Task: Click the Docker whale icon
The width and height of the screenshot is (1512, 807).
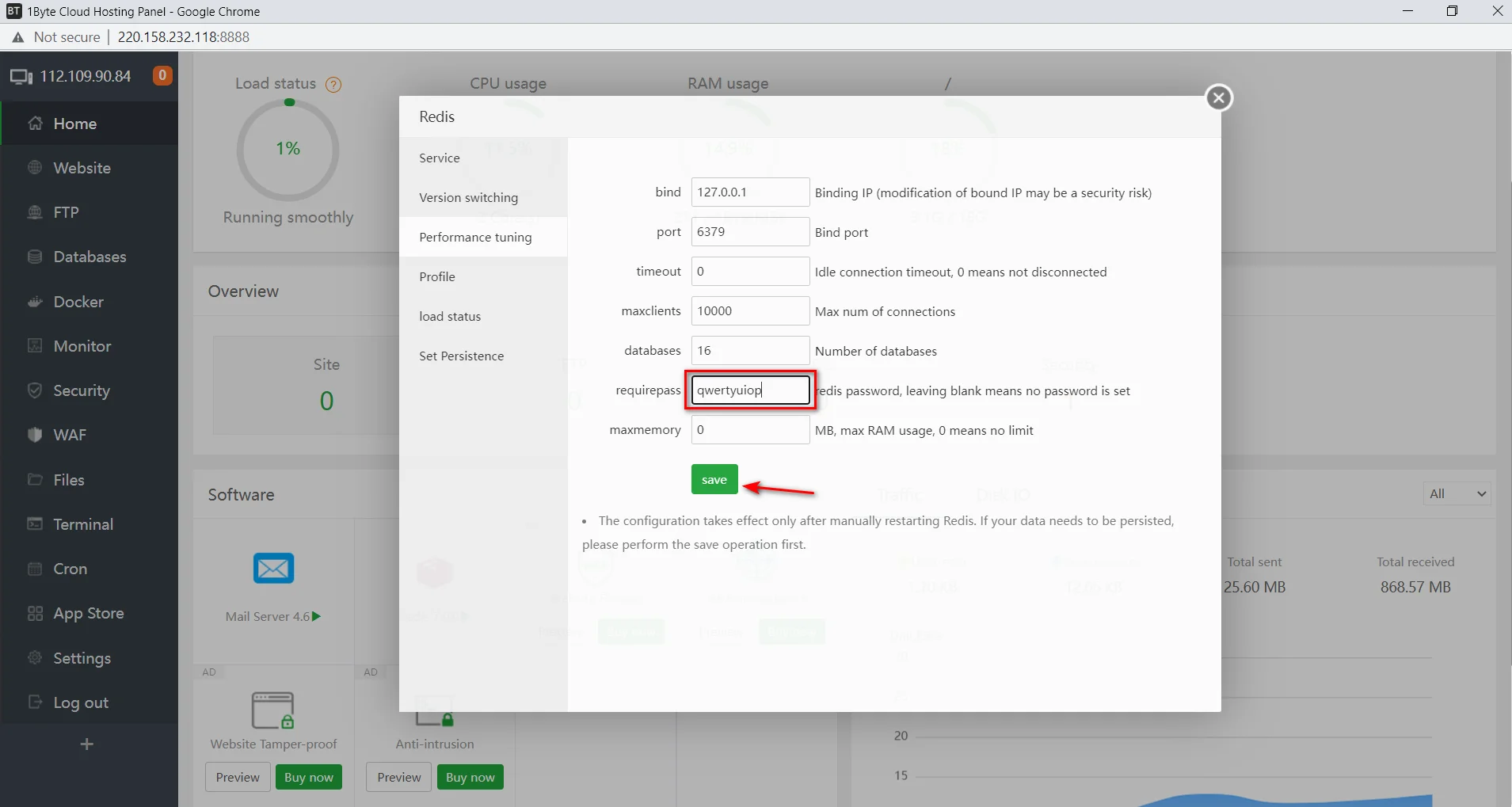Action: pos(35,302)
